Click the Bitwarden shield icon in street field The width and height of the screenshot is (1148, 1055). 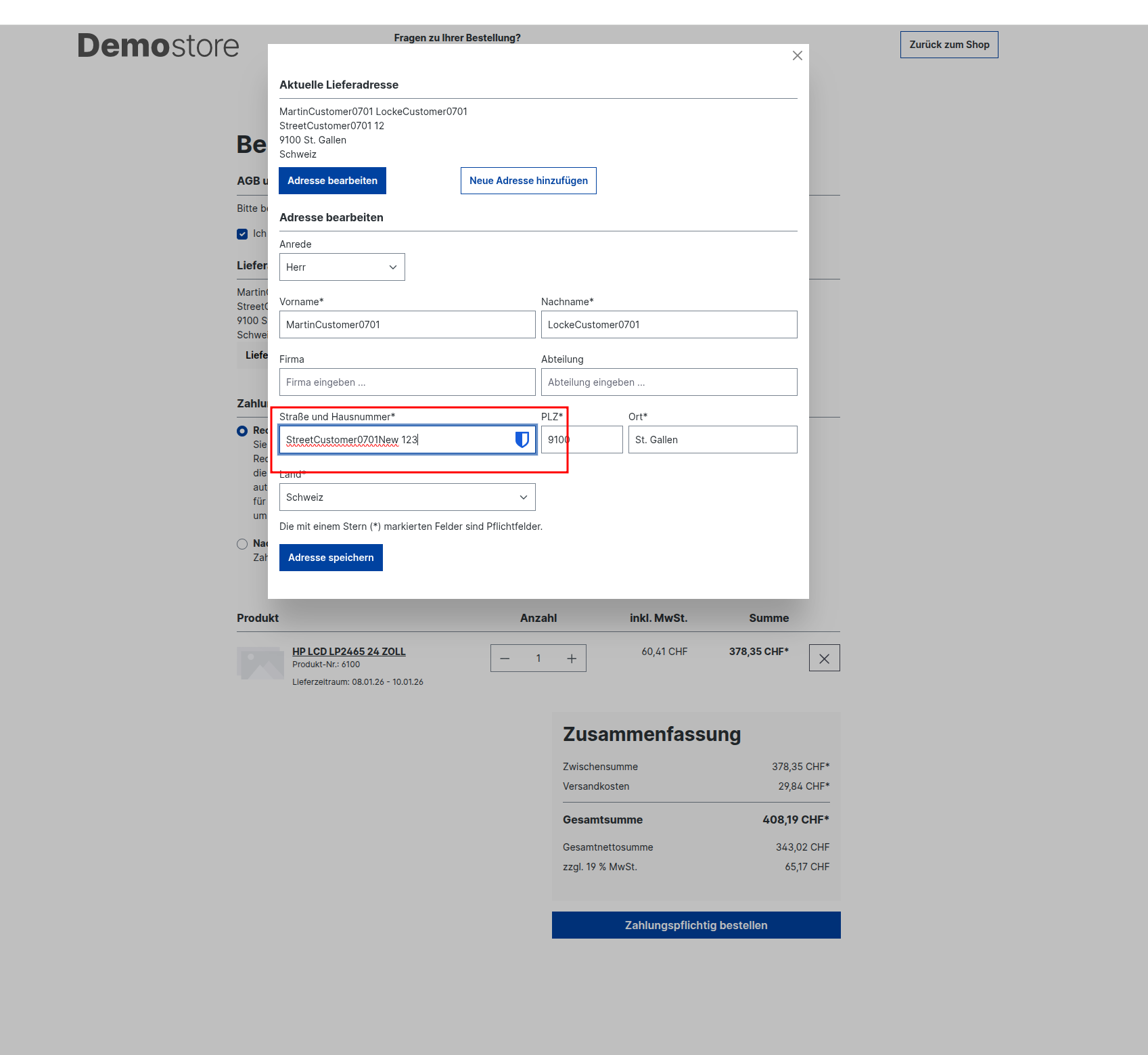521,439
